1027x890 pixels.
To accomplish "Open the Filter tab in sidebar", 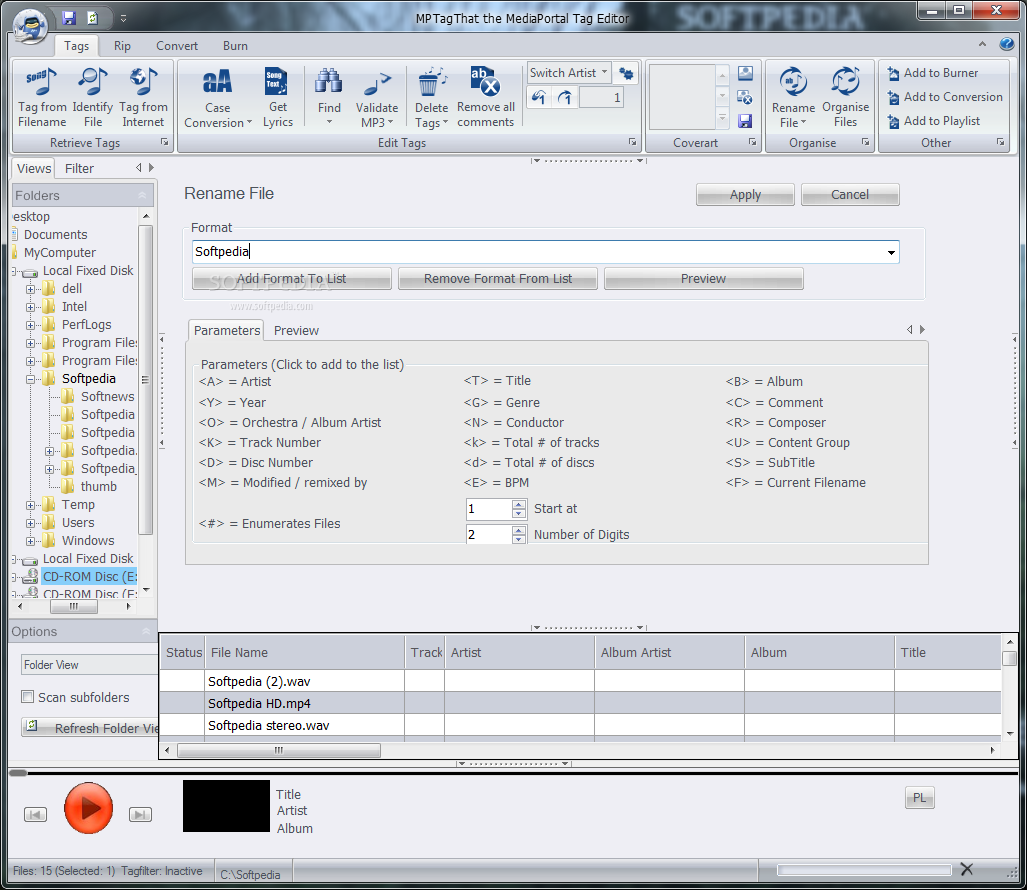I will pyautogui.click(x=79, y=168).
